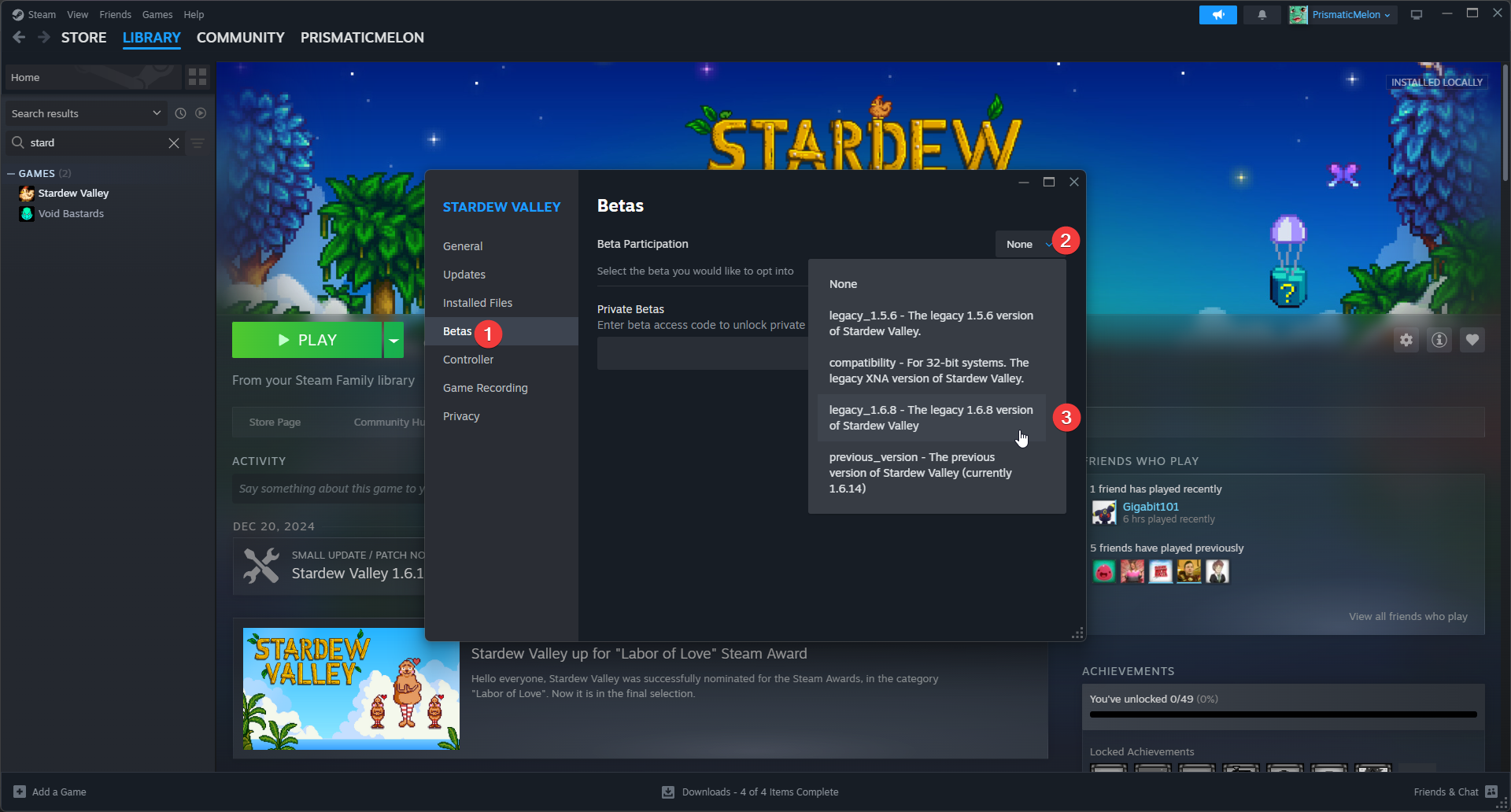The image size is (1511, 812).
Task: Select Stardew Valley in the library list
Action: [73, 193]
